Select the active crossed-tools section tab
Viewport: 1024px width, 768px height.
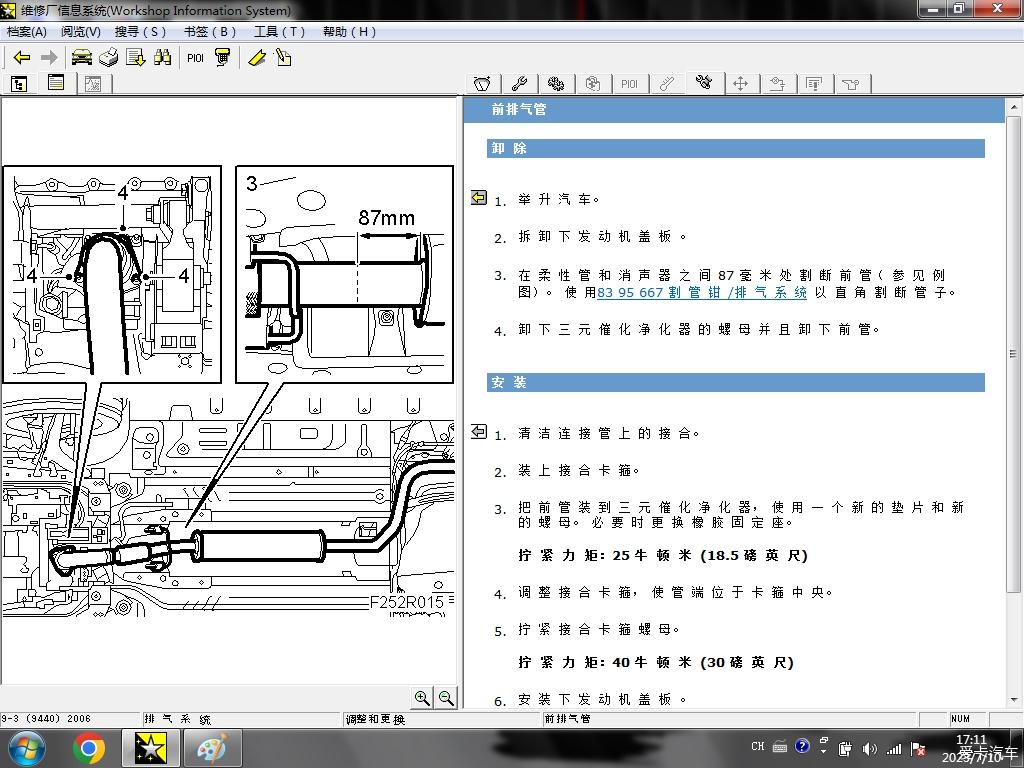click(x=704, y=83)
